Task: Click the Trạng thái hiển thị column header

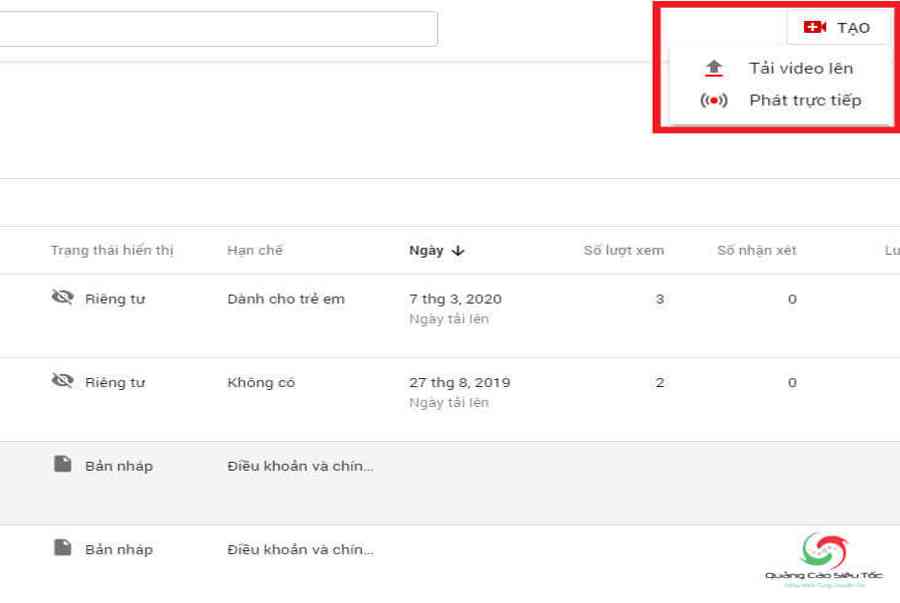Action: (x=112, y=250)
